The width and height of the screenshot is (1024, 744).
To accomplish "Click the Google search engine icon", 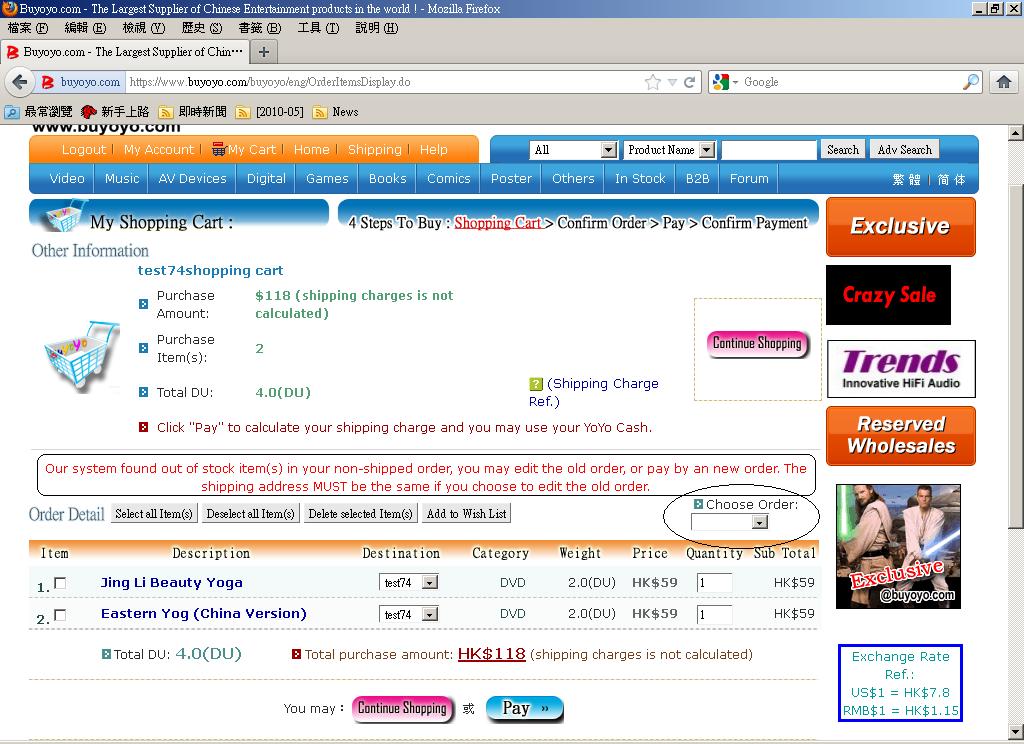I will pos(721,82).
